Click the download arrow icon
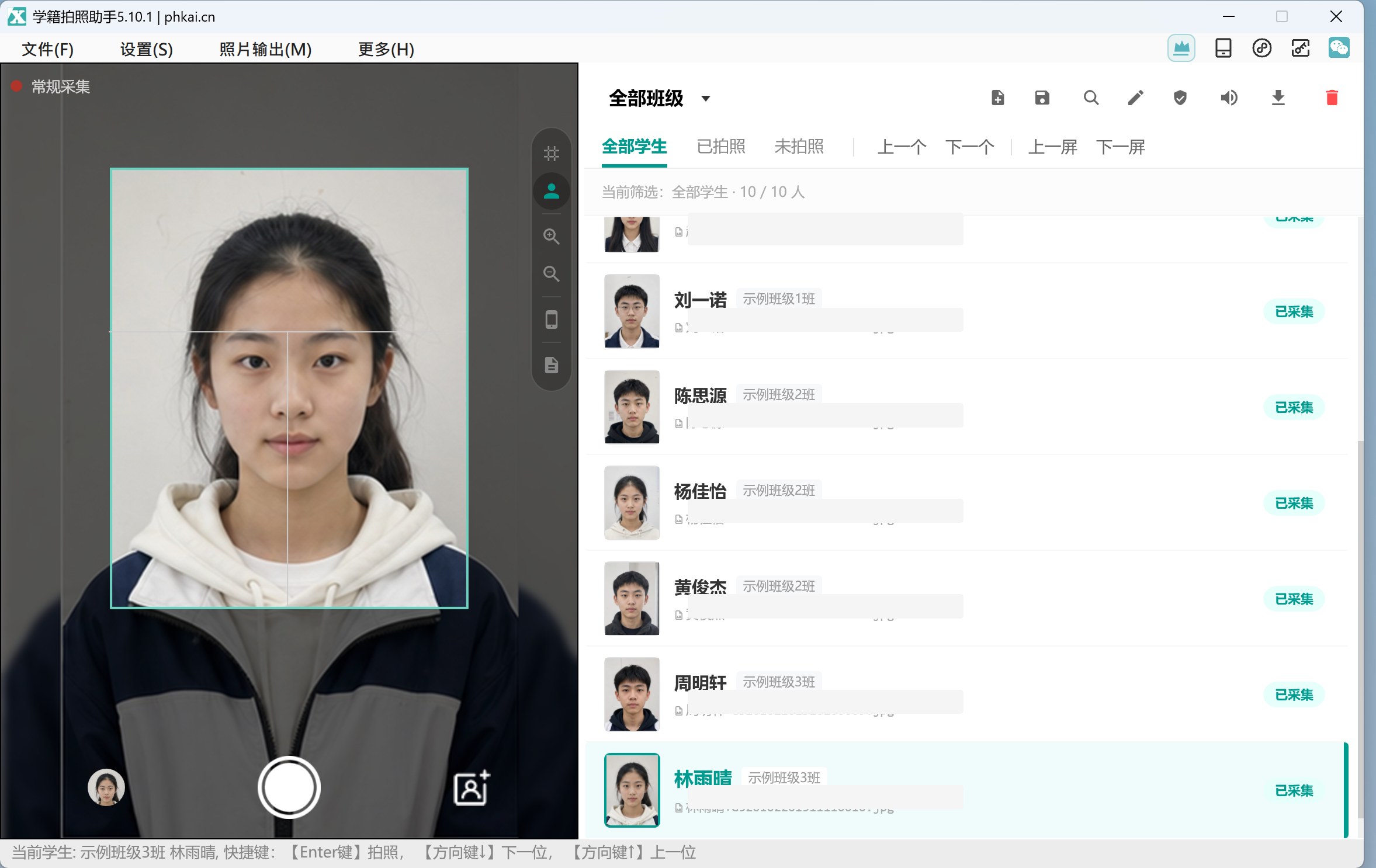The image size is (1376, 868). point(1278,98)
